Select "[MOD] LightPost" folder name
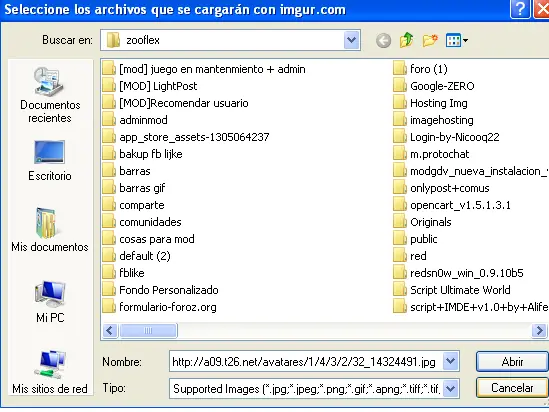Image resolution: width=549 pixels, height=412 pixels. point(158,86)
